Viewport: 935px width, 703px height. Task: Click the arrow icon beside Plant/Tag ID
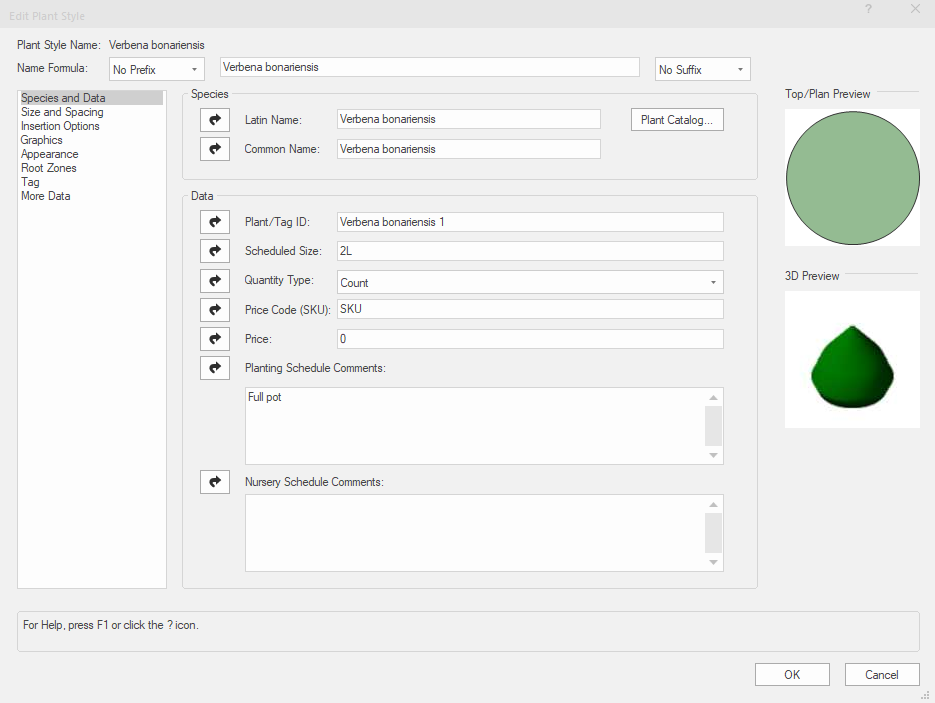[x=215, y=222]
